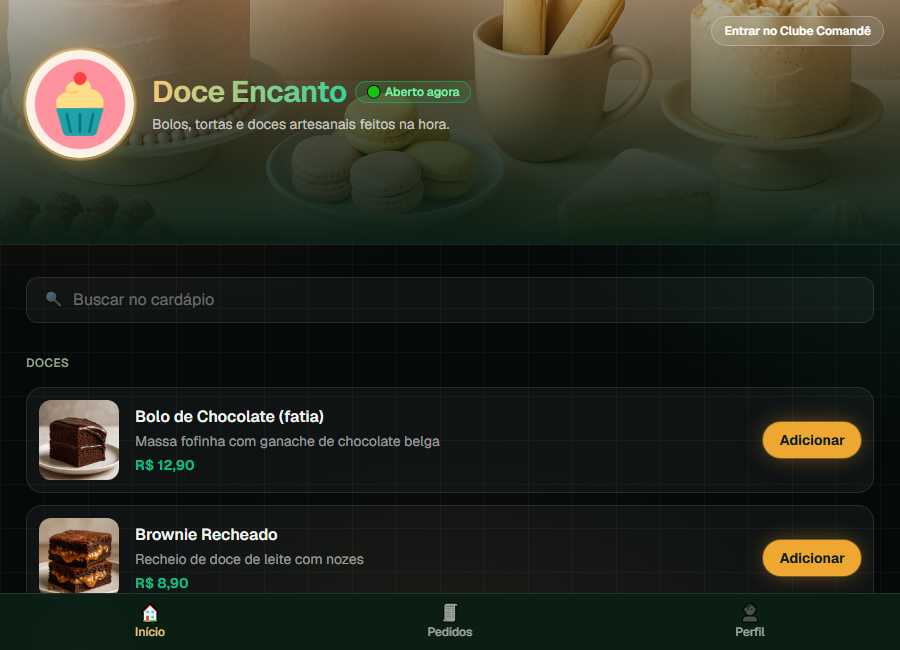The image size is (900, 650).
Task: Click the R$ 8,90 price
Action: coord(162,583)
